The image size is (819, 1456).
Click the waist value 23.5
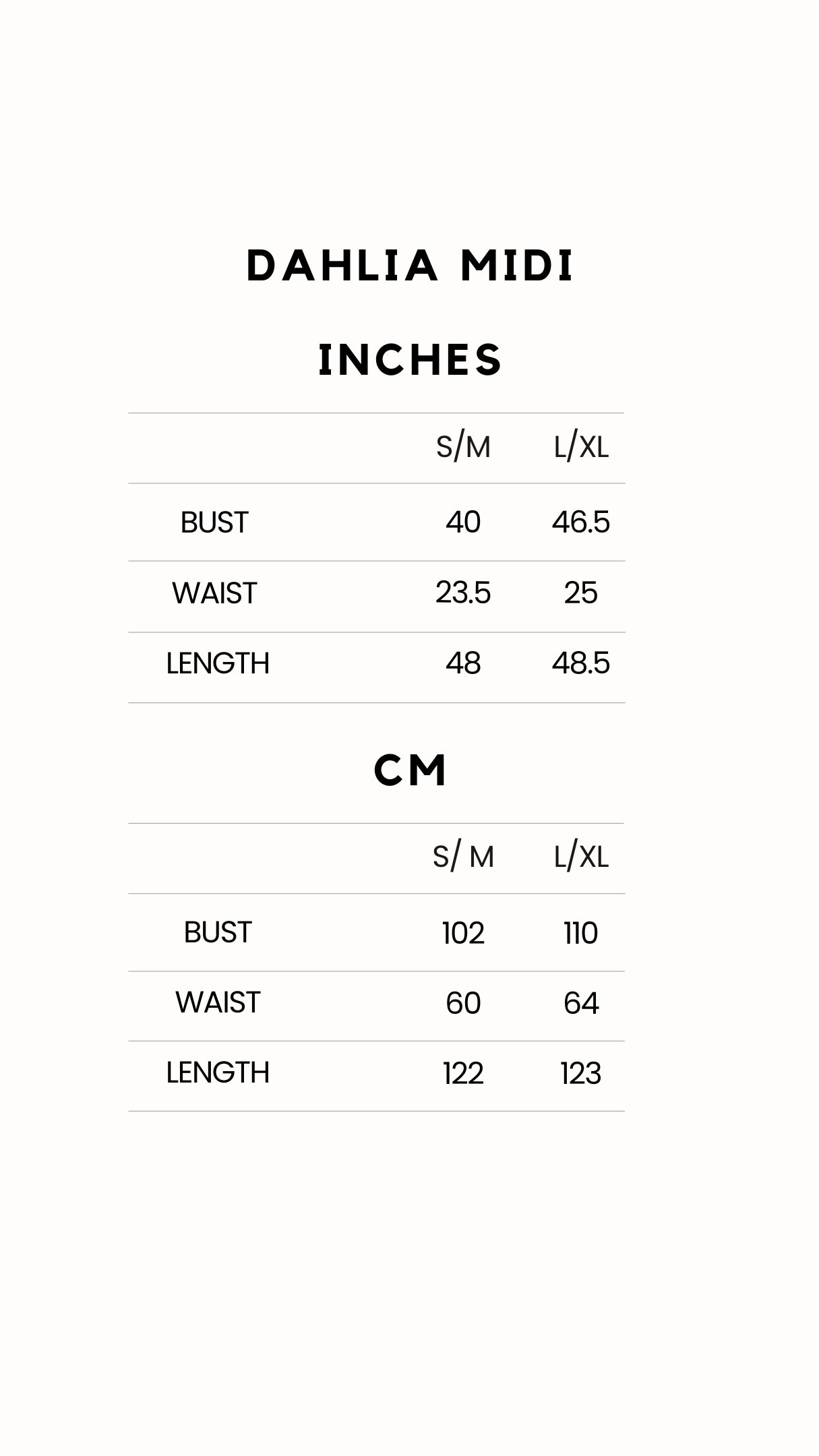click(x=463, y=593)
